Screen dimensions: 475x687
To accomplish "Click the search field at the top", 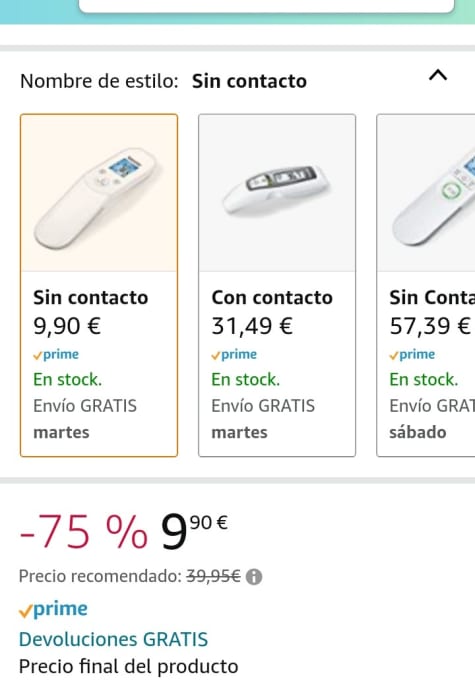I will click(266, 6).
